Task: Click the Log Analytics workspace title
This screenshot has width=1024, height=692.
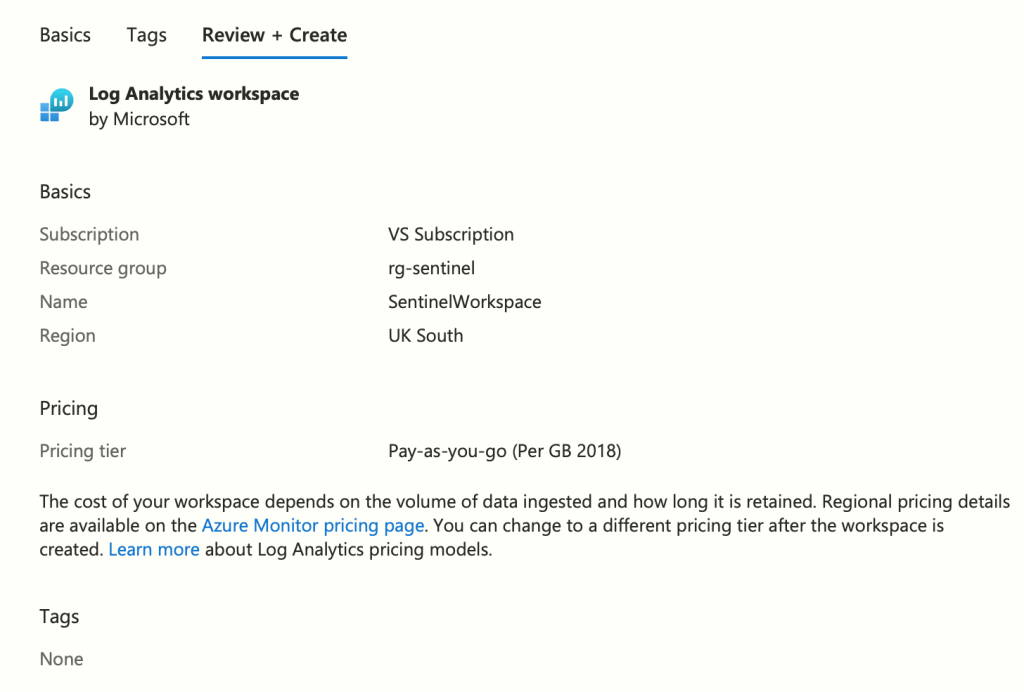Action: [194, 94]
